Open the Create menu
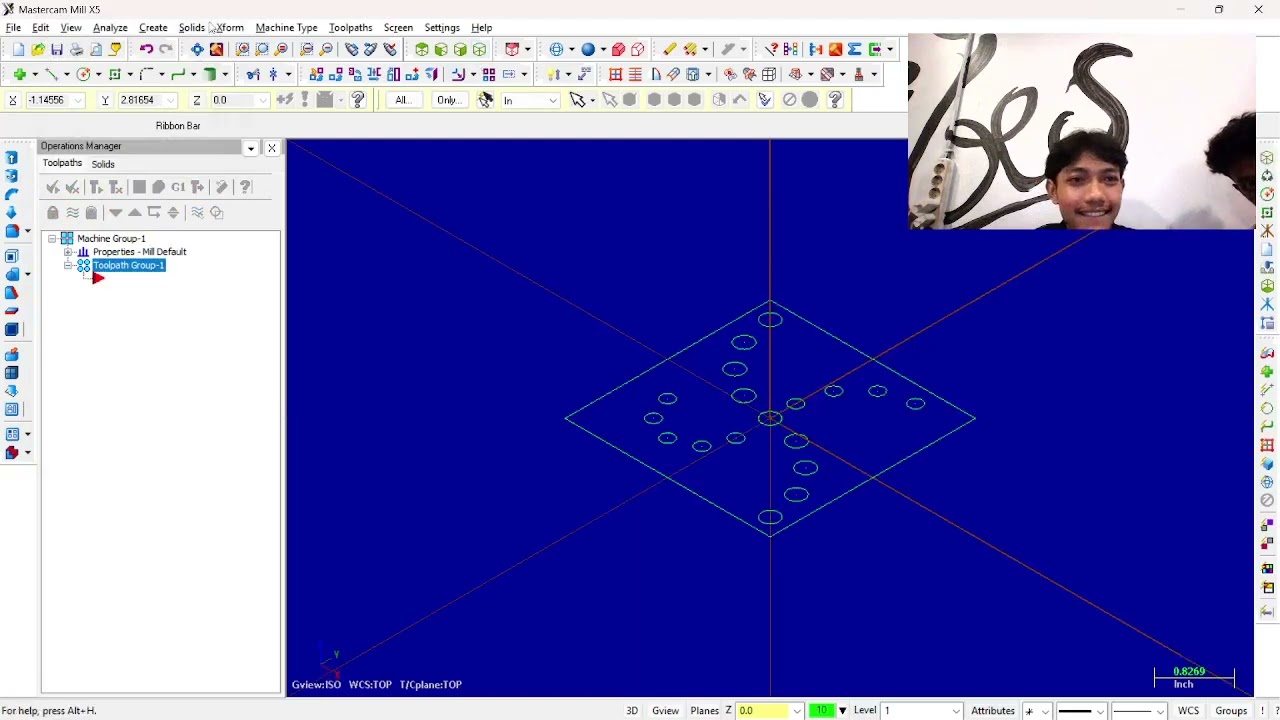 pyautogui.click(x=153, y=28)
